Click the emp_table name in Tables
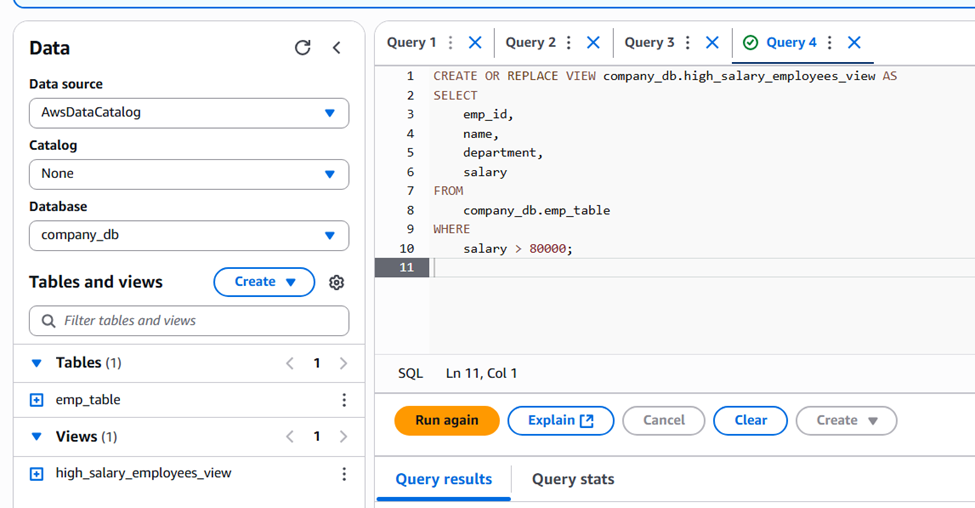The width and height of the screenshot is (975, 508). click(x=88, y=400)
